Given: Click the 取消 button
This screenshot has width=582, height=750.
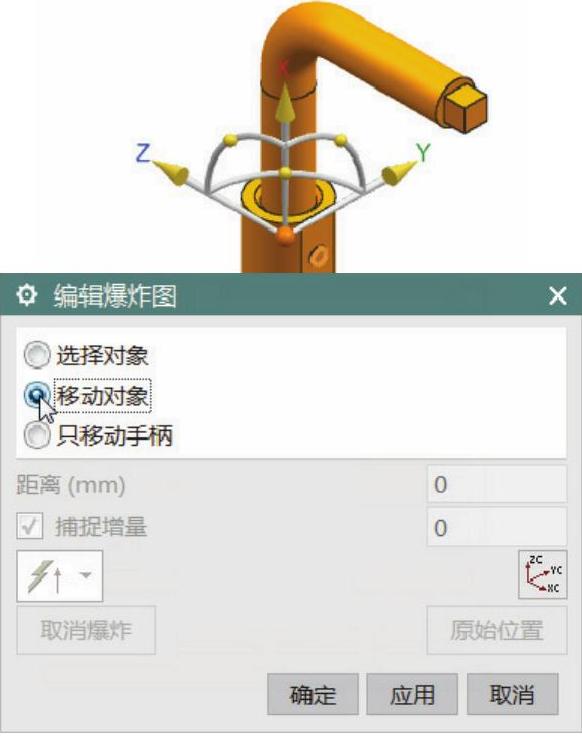Looking at the screenshot, I should point(512,694).
